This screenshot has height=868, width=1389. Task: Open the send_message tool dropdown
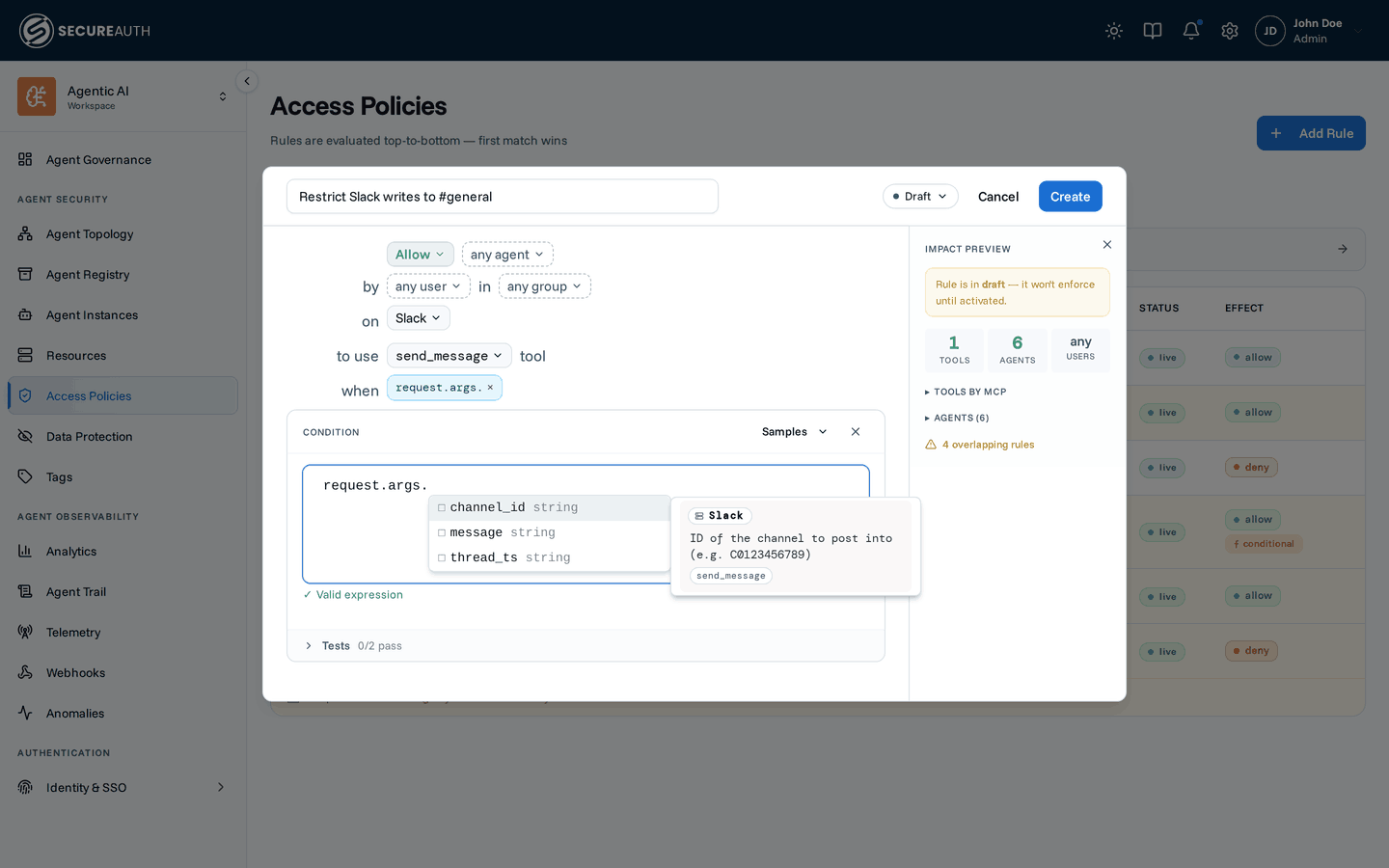point(449,356)
